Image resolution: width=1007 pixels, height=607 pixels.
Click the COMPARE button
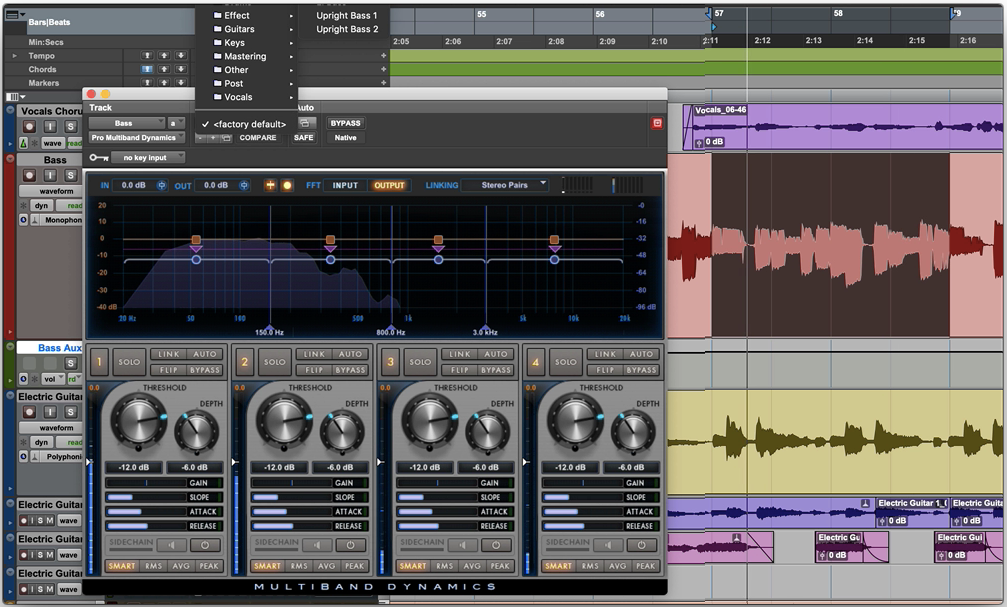coord(258,137)
